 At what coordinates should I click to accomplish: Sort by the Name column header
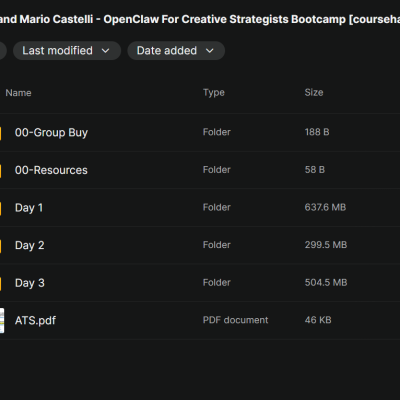[x=18, y=93]
